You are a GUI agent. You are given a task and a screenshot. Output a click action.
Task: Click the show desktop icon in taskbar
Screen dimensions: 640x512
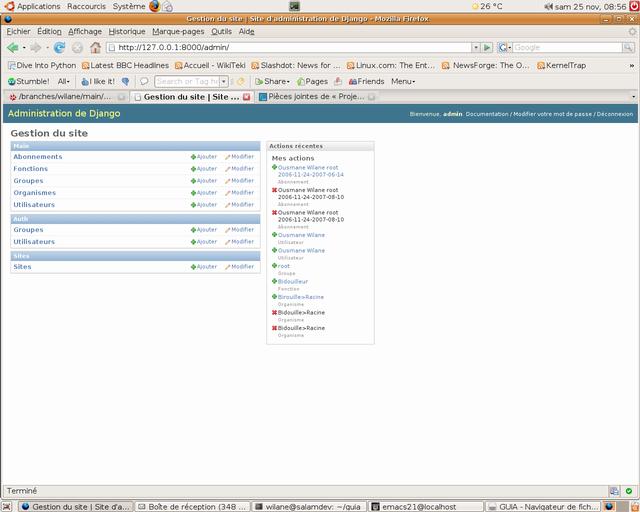click(7, 507)
